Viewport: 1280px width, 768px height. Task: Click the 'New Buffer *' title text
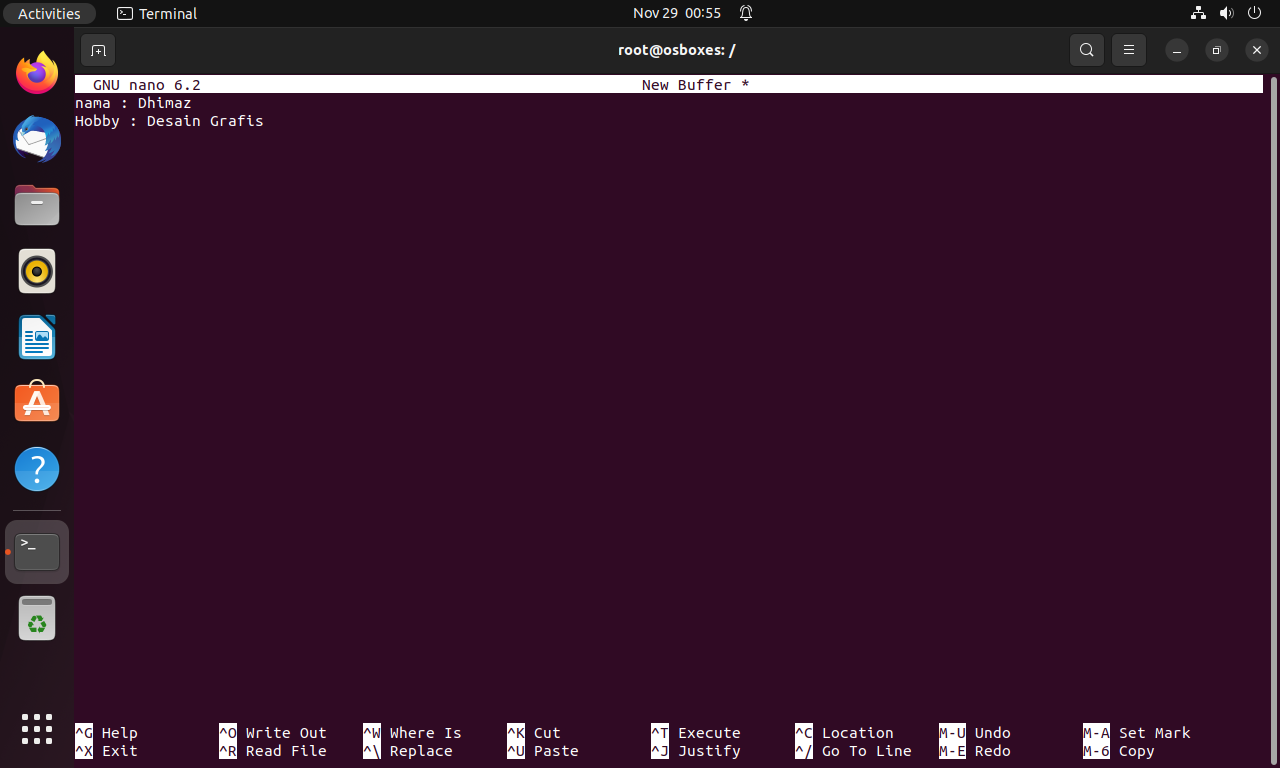click(695, 85)
